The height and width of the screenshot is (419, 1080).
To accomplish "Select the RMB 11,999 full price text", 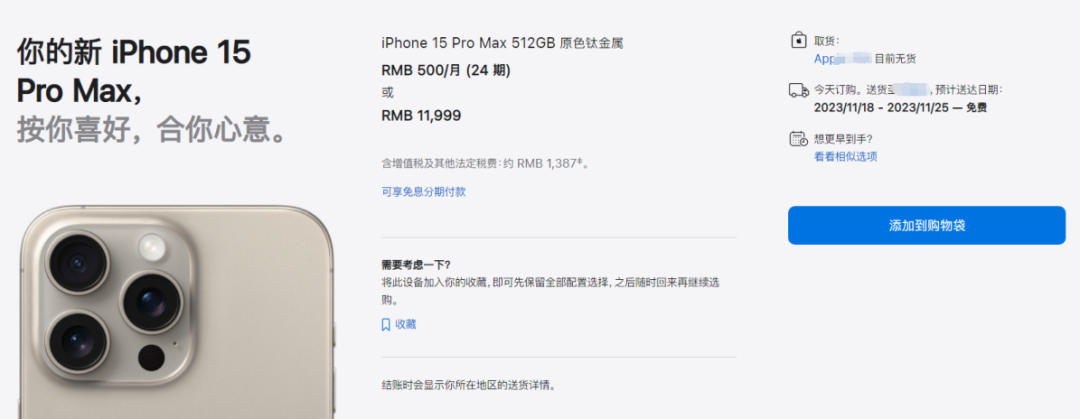I will [x=421, y=116].
